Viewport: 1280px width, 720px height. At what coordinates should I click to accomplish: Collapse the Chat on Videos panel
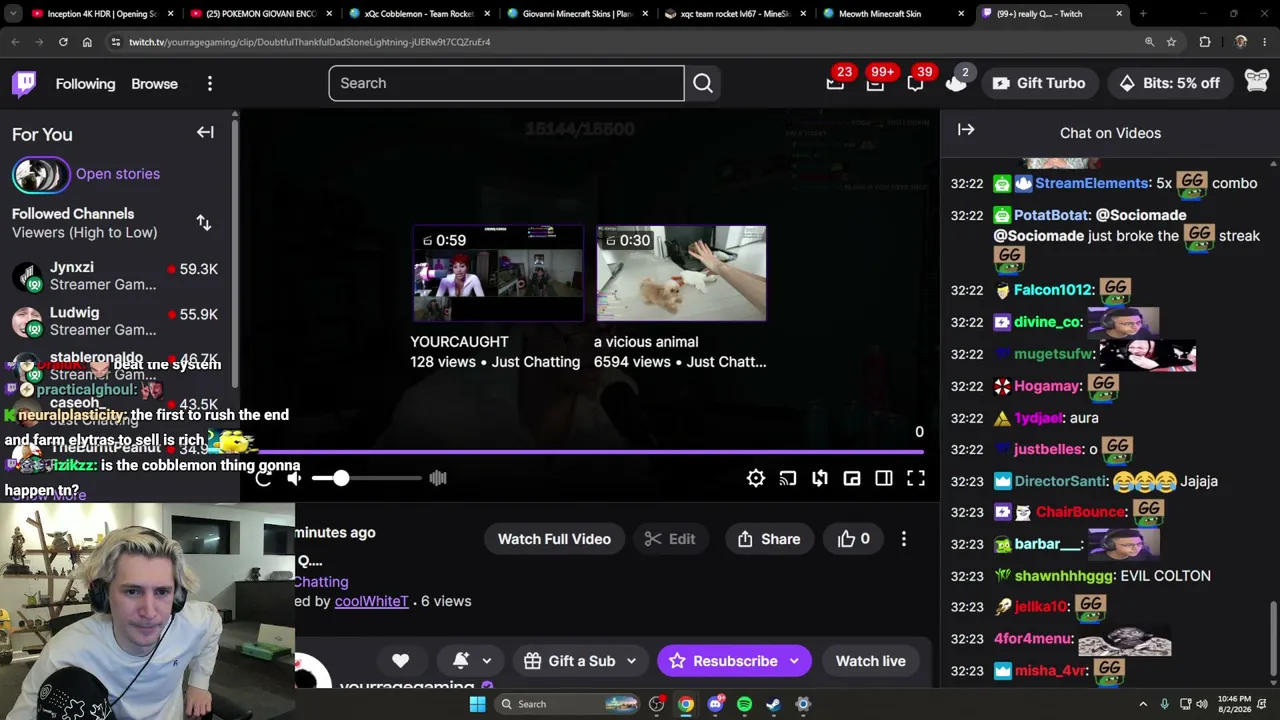[966, 129]
